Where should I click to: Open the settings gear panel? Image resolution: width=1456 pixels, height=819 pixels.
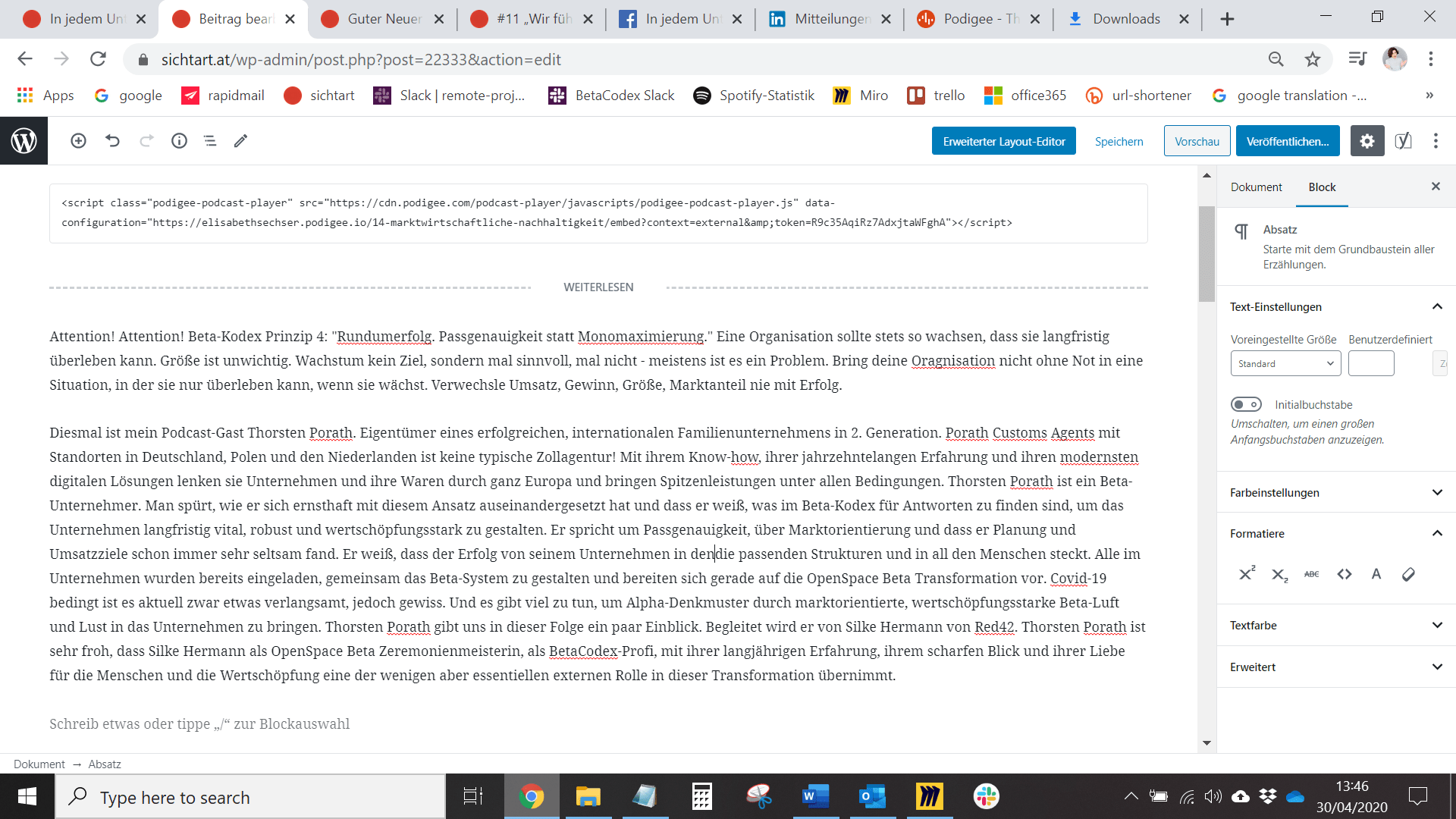(1367, 141)
